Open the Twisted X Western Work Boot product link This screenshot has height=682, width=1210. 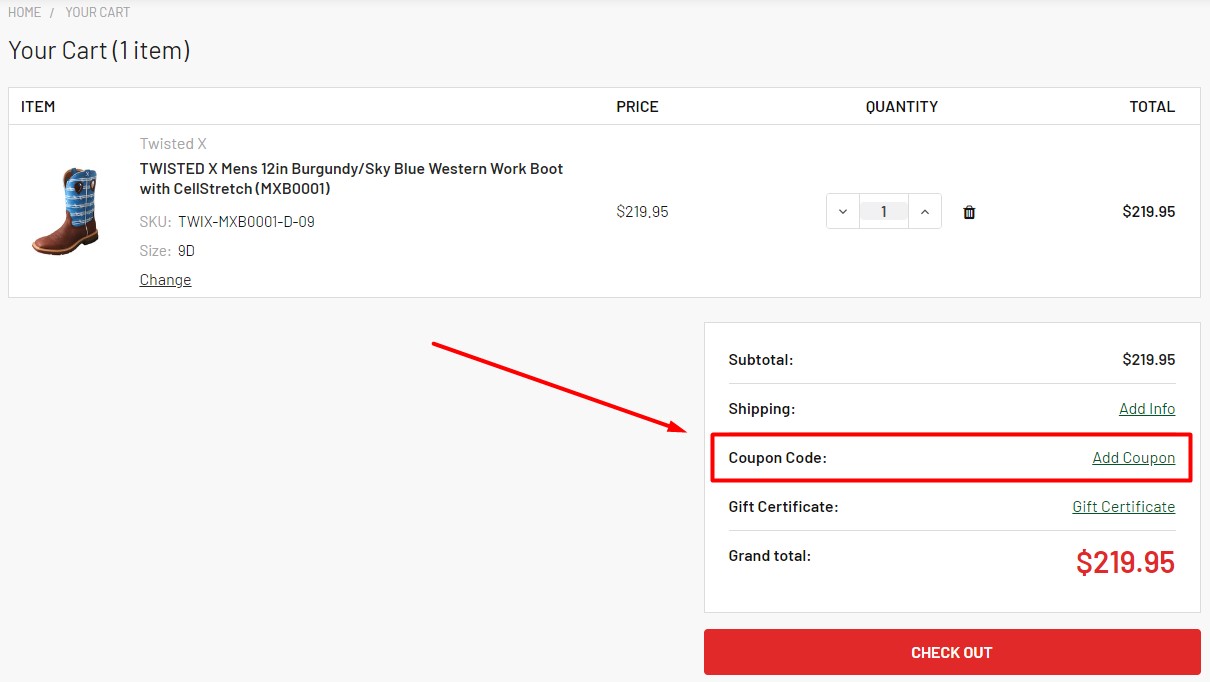pyautogui.click(x=350, y=178)
